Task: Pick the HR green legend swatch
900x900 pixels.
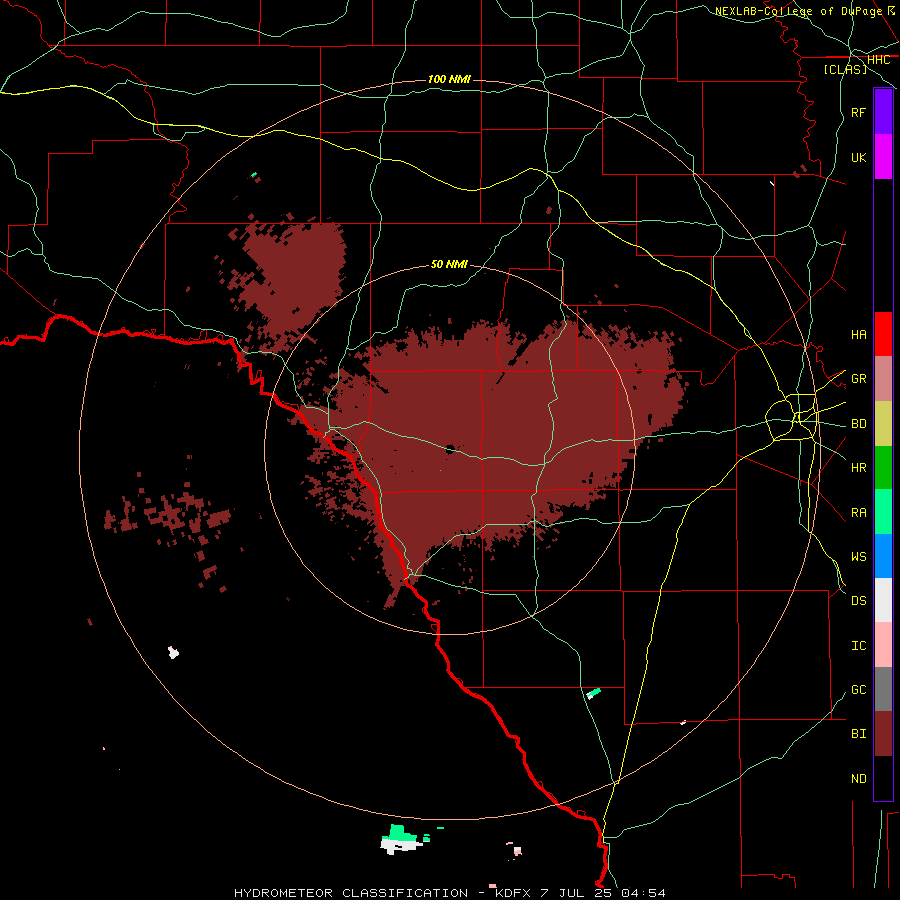Action: click(x=883, y=468)
